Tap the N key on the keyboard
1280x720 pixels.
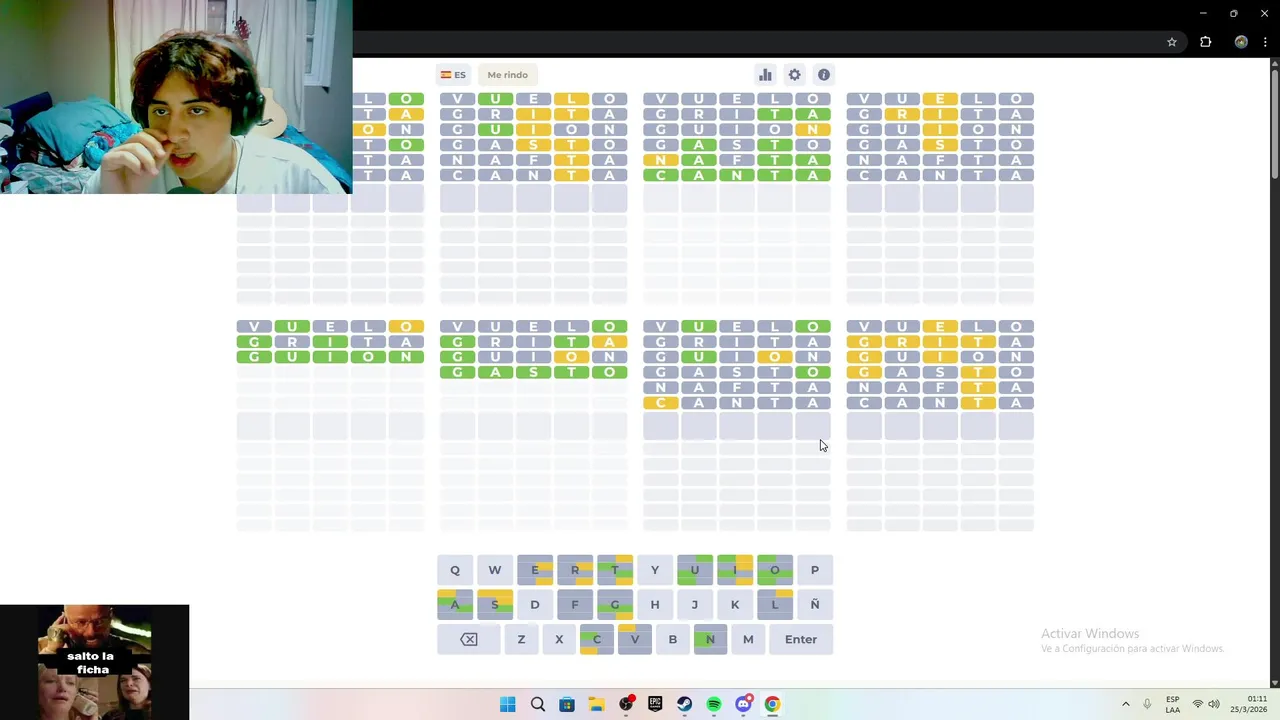point(710,639)
